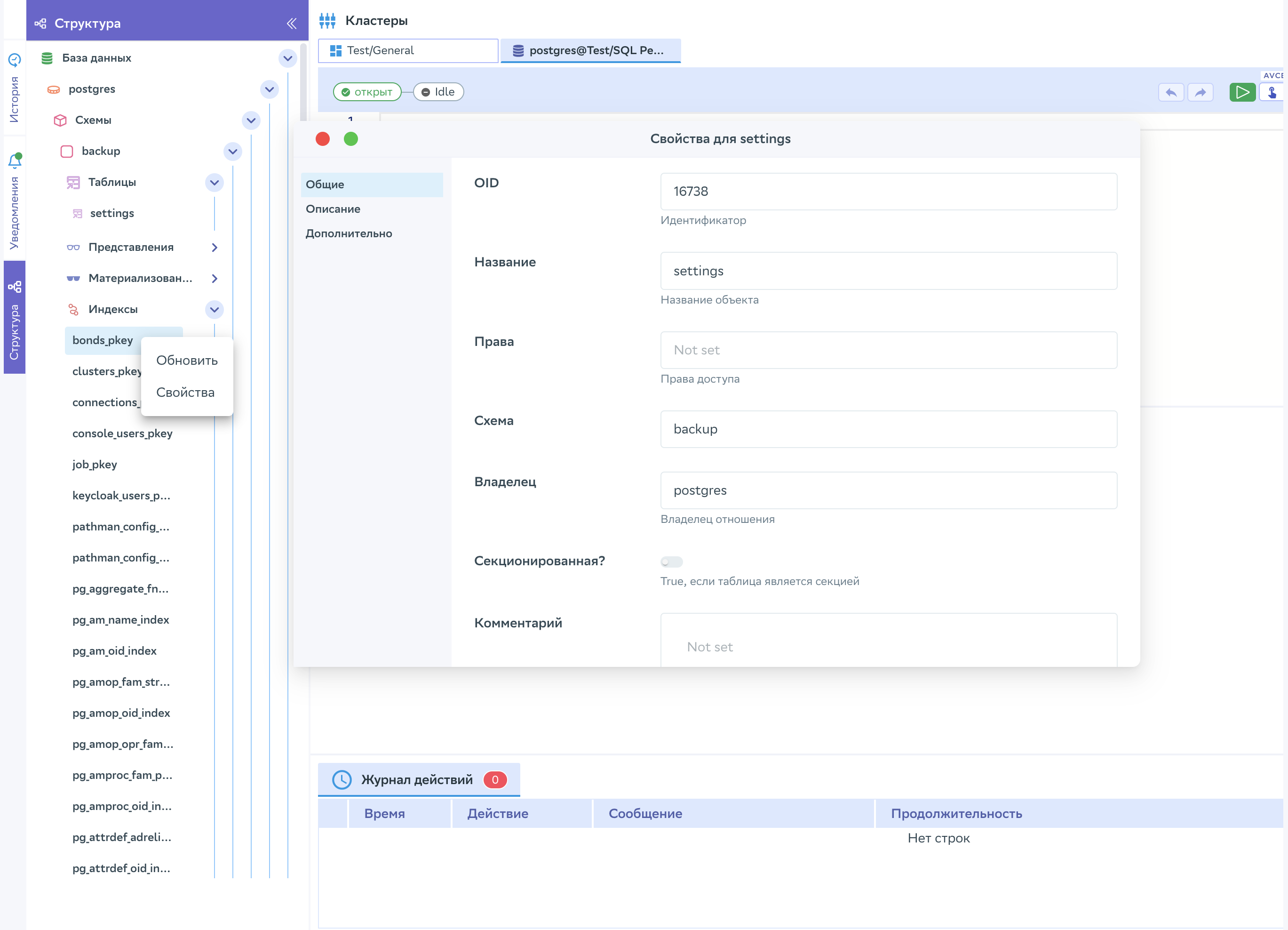The image size is (1288, 930).
Task: Click the открыт connection status badge
Action: [367, 92]
